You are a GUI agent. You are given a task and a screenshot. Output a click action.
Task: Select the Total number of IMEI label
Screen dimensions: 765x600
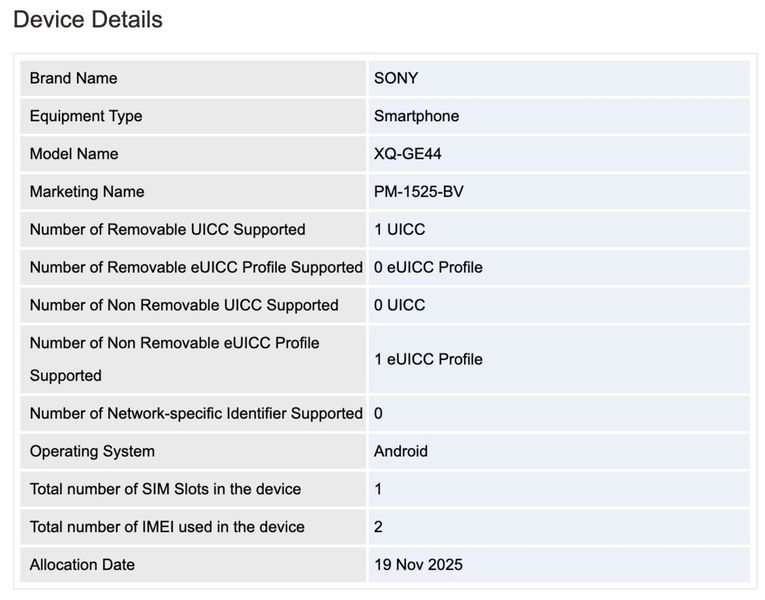tap(167, 527)
